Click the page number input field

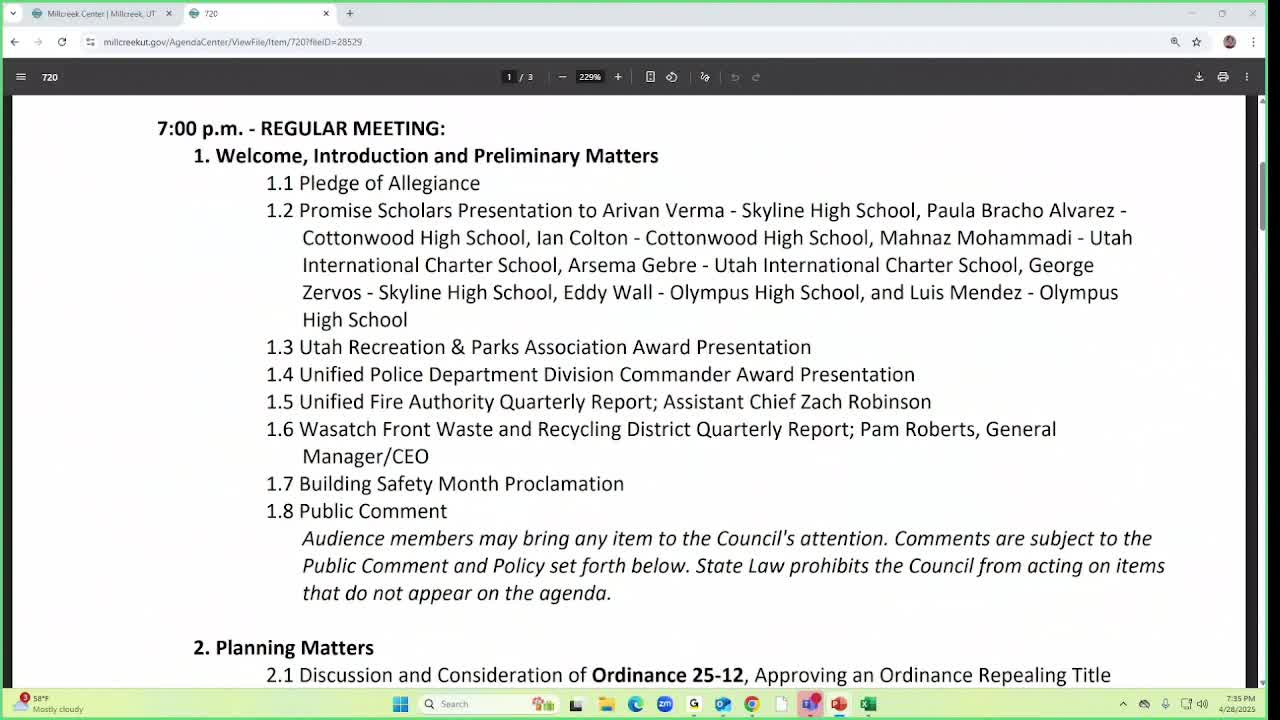point(509,77)
